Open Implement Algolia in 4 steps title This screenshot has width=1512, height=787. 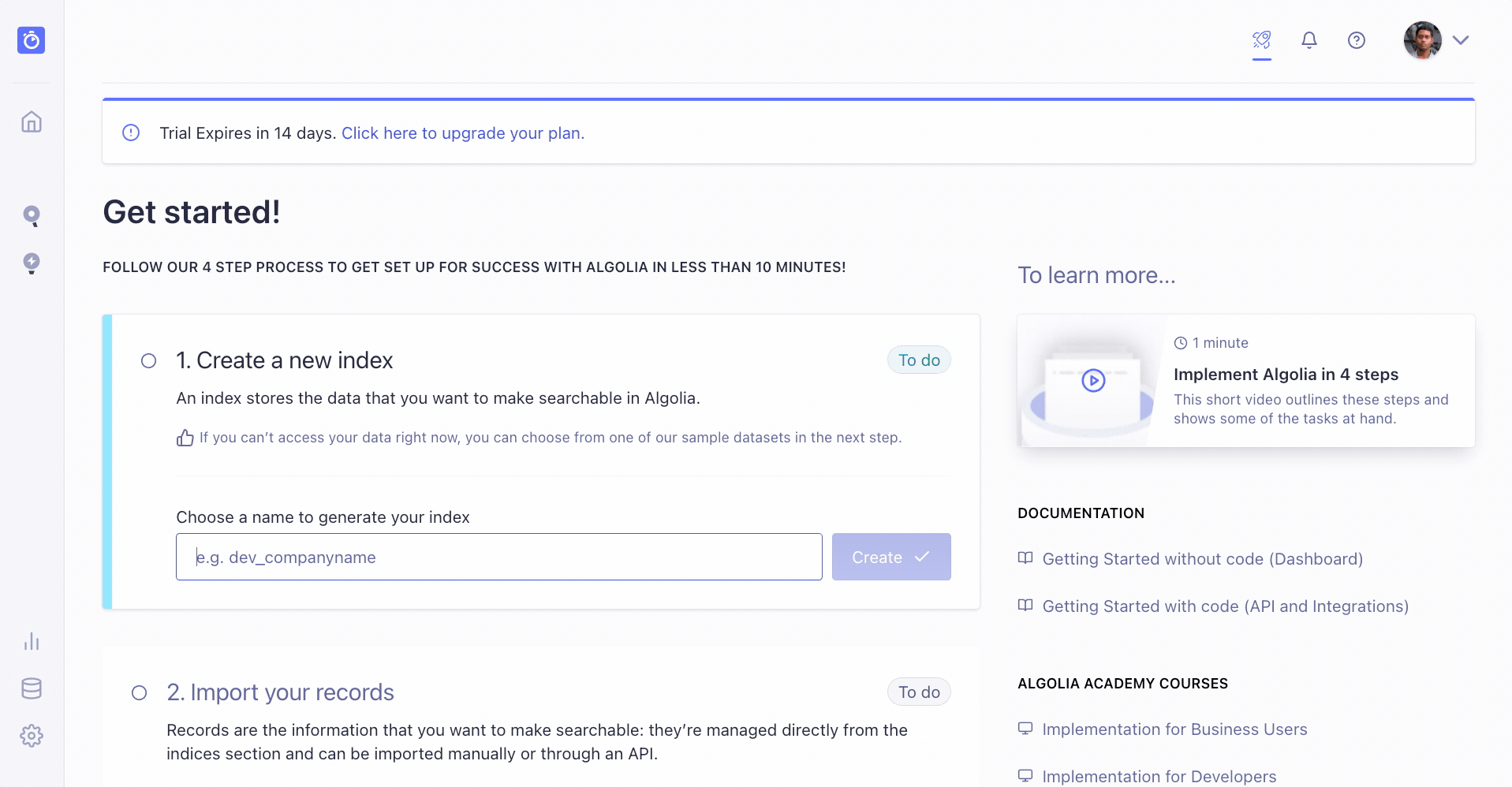coord(1286,375)
